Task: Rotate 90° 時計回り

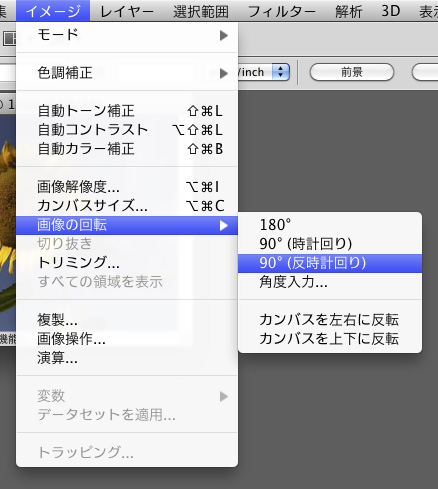Action: (x=330, y=244)
